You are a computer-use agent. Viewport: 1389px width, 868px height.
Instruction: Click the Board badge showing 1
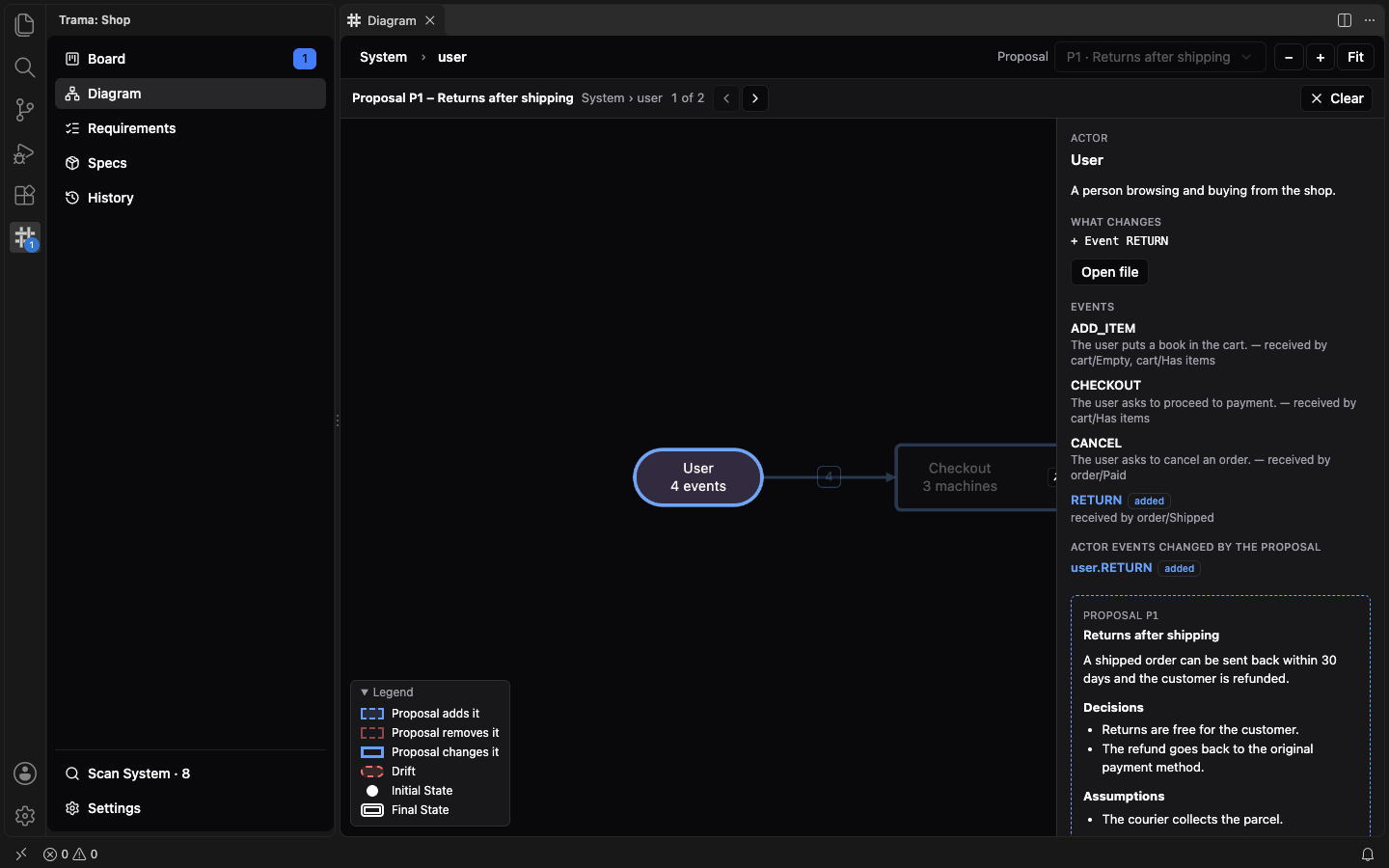coord(305,59)
